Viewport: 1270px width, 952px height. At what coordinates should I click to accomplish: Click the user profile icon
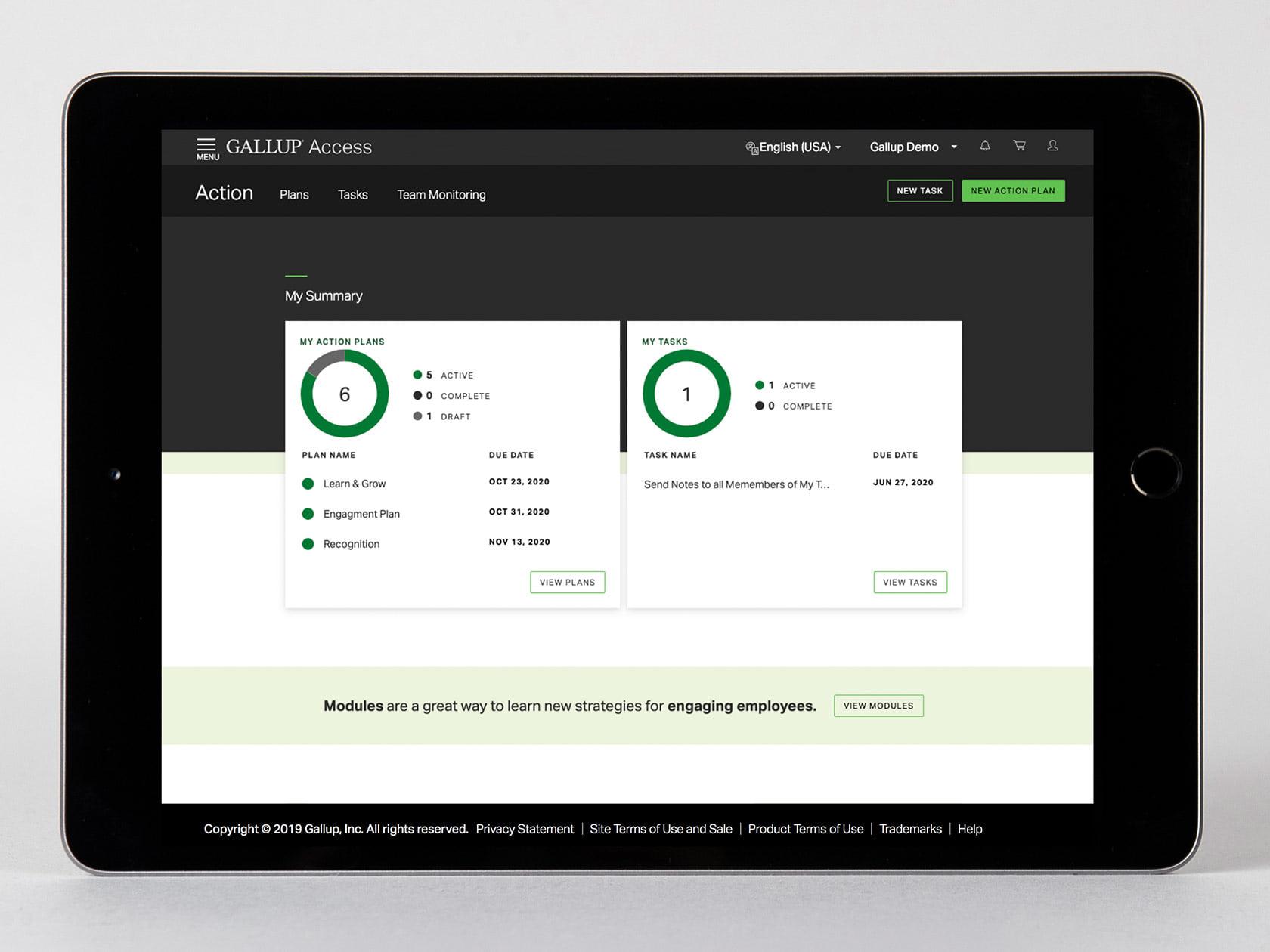click(x=1052, y=146)
